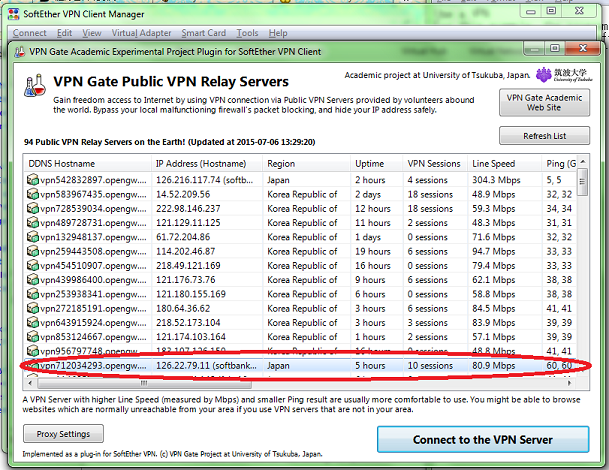Click Connect to the VPN Server button
The image size is (609, 470).
coord(483,440)
